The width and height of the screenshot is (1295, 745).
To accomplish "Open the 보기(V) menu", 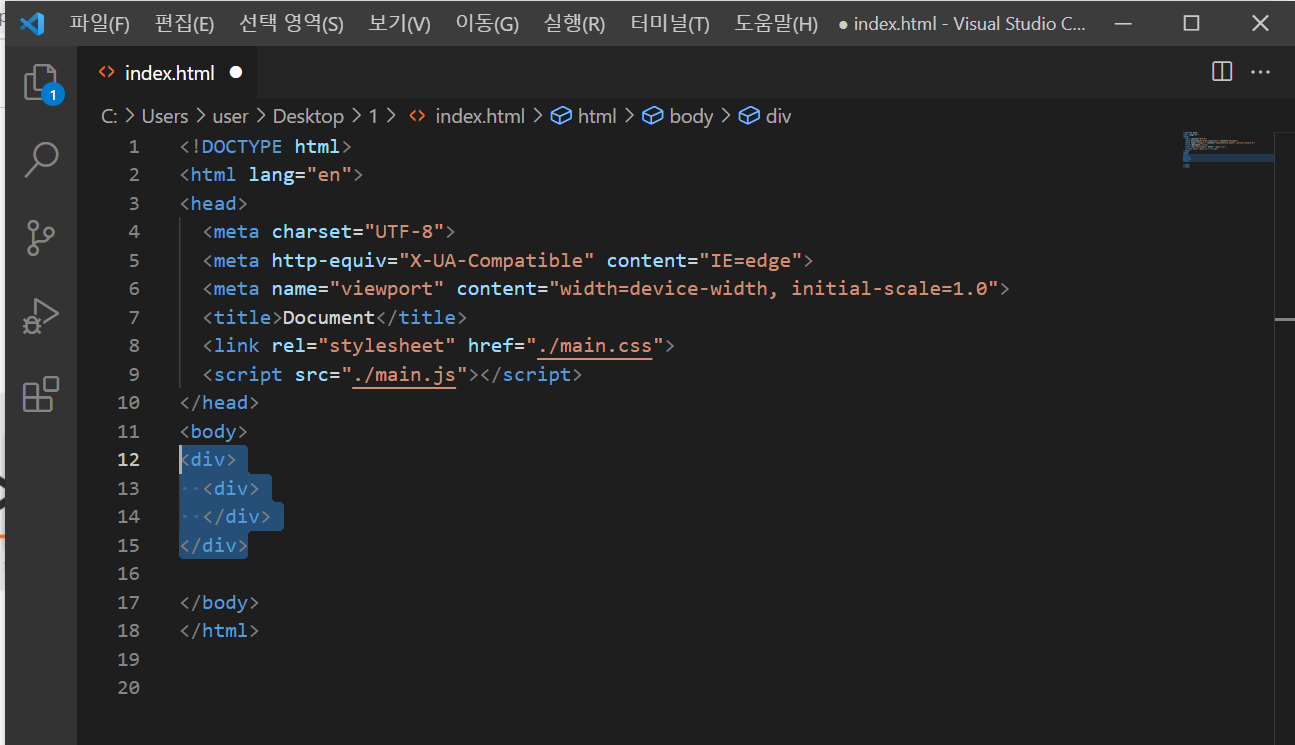I will [x=399, y=24].
